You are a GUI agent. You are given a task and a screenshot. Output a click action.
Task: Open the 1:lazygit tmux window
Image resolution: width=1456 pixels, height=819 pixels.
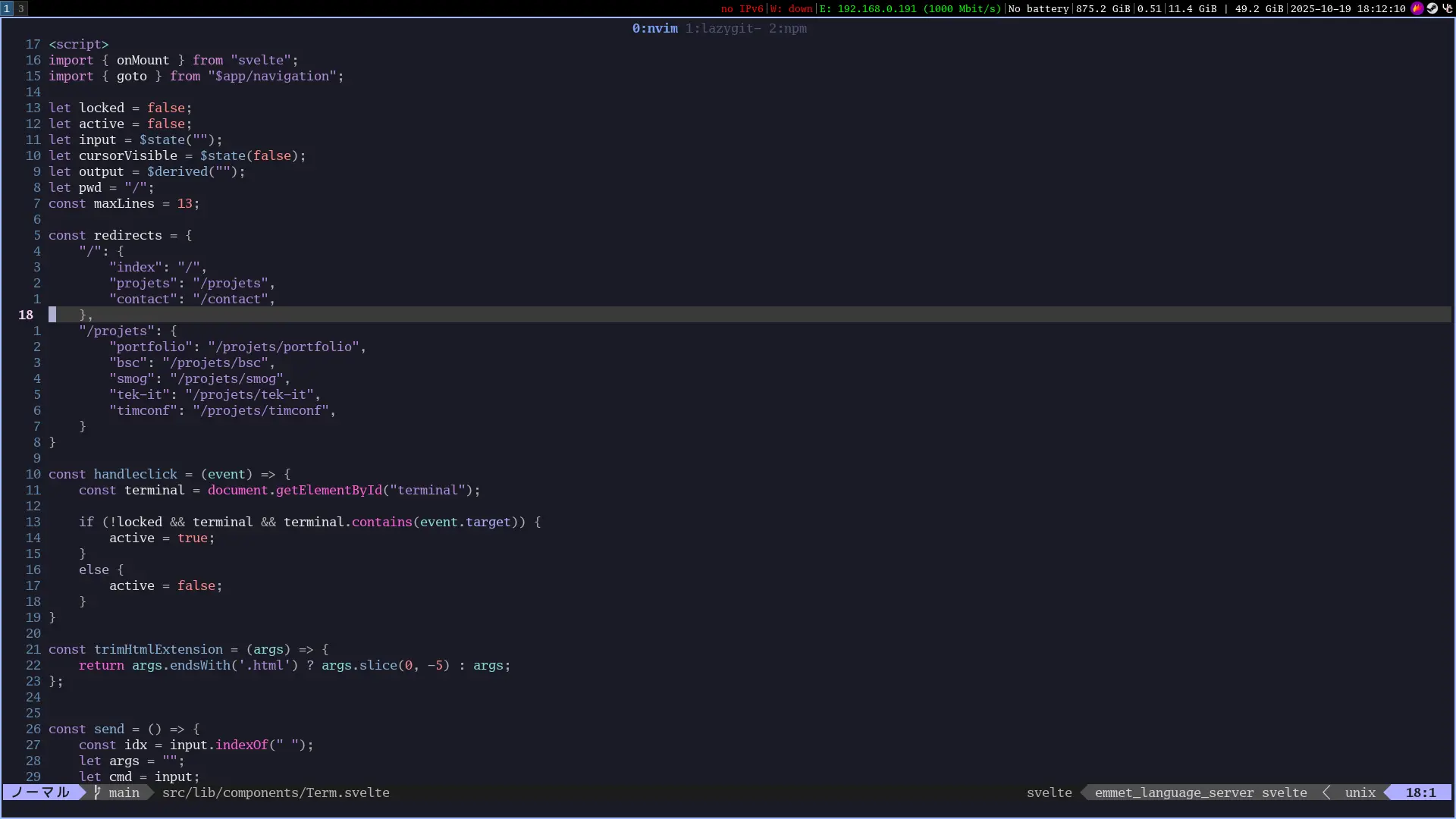pyautogui.click(x=722, y=28)
